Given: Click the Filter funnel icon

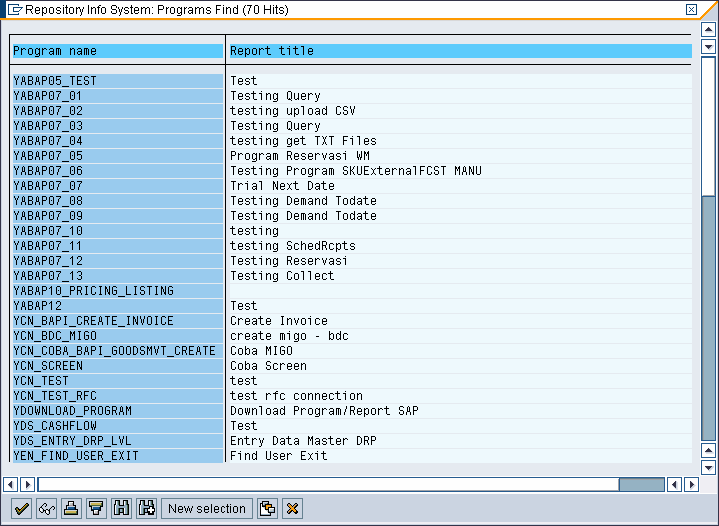Looking at the screenshot, I should tap(96, 509).
